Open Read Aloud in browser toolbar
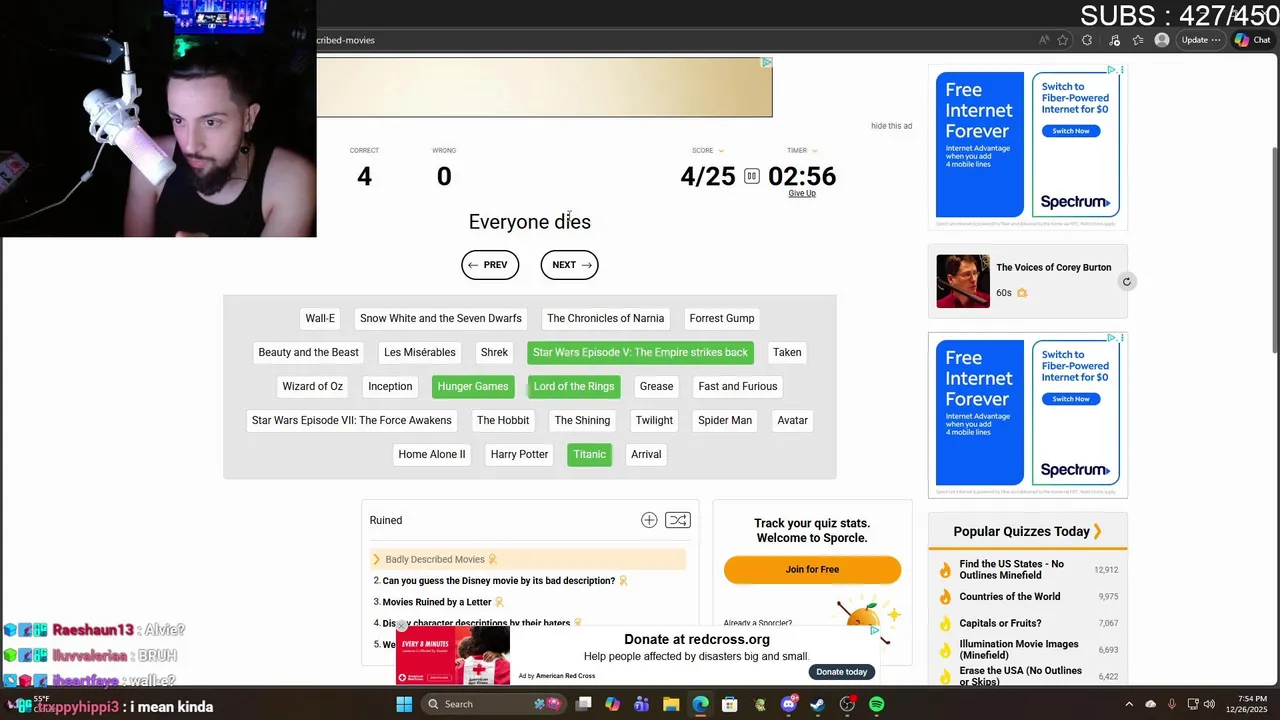The image size is (1280, 720). pos(1044,40)
